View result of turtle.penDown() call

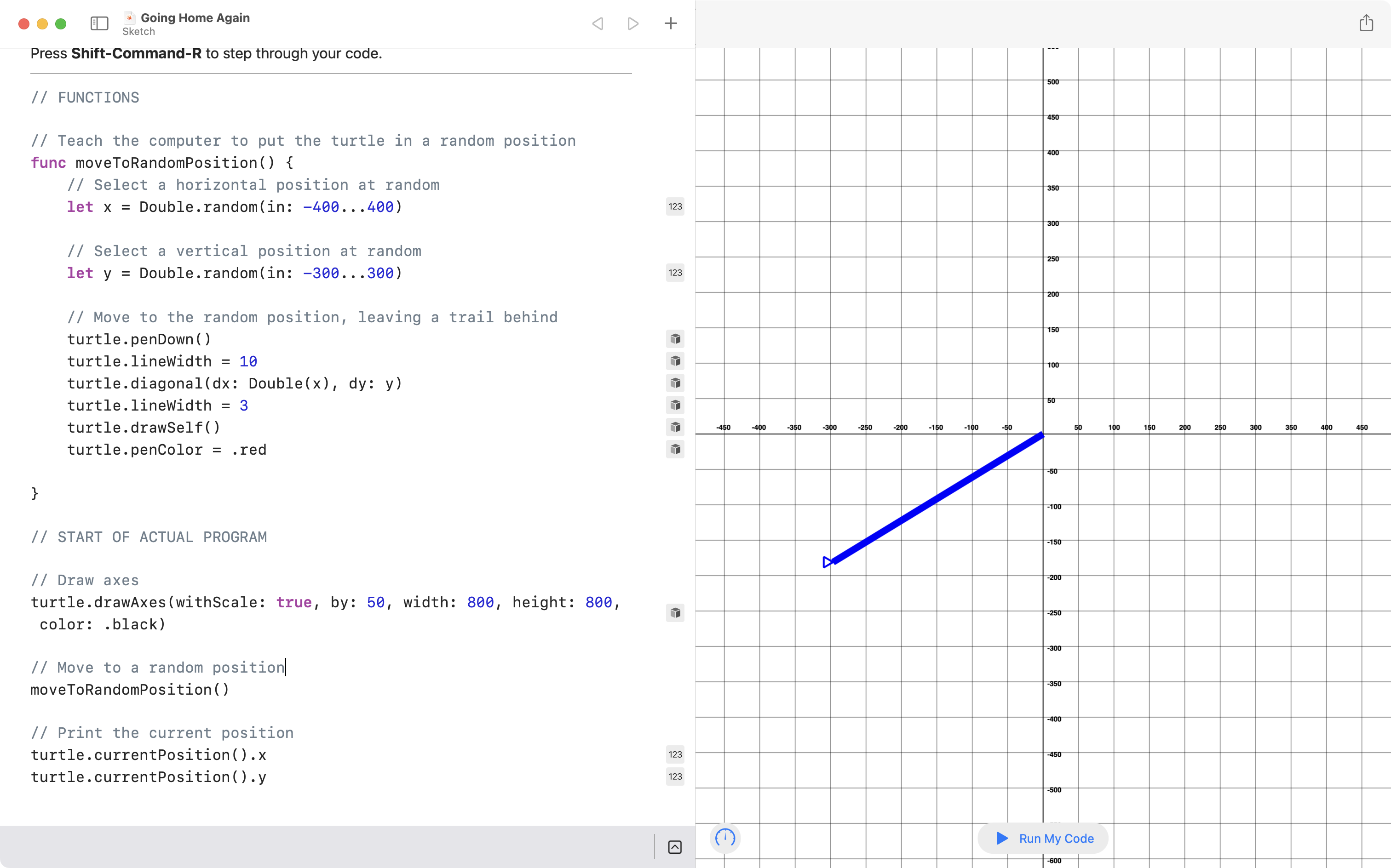675,339
